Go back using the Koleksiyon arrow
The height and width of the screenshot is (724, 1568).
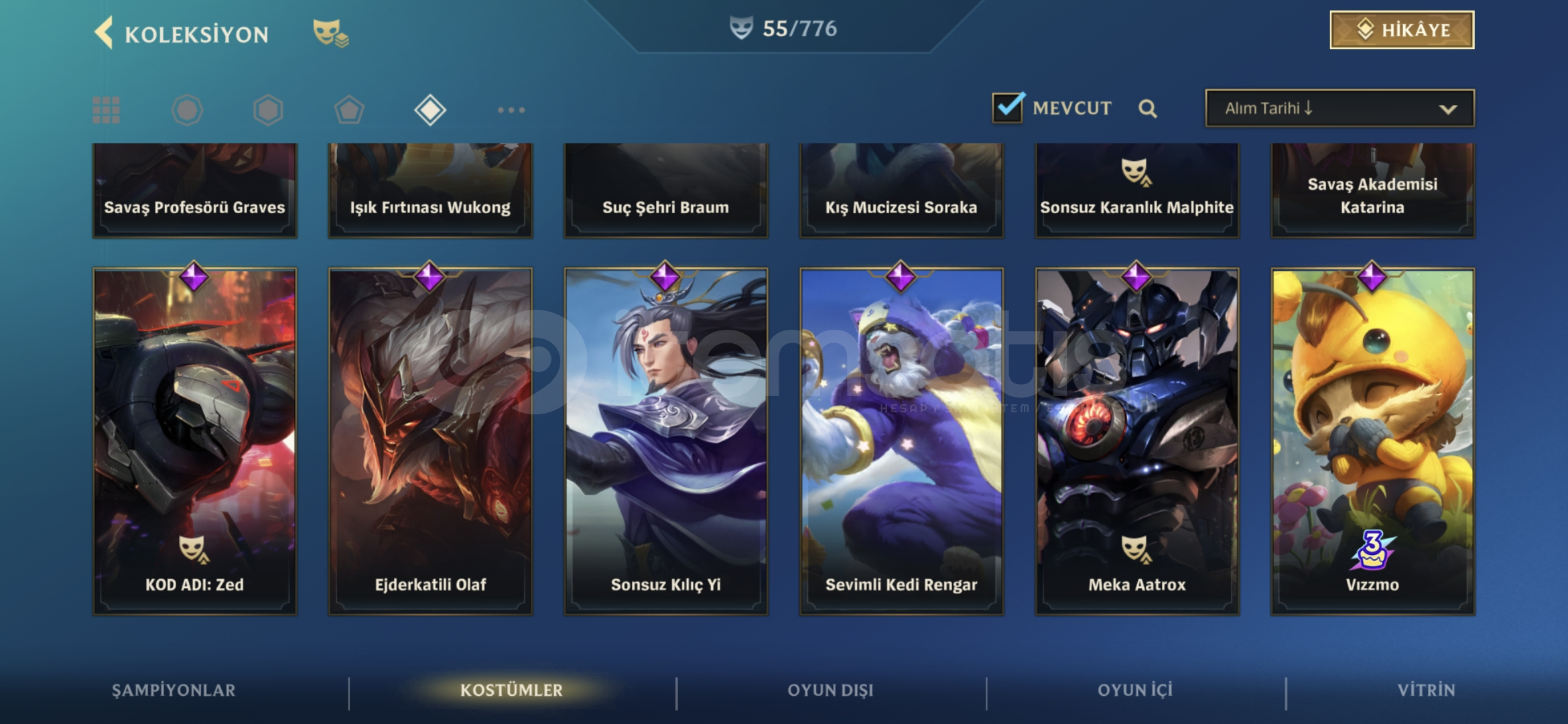tap(104, 32)
